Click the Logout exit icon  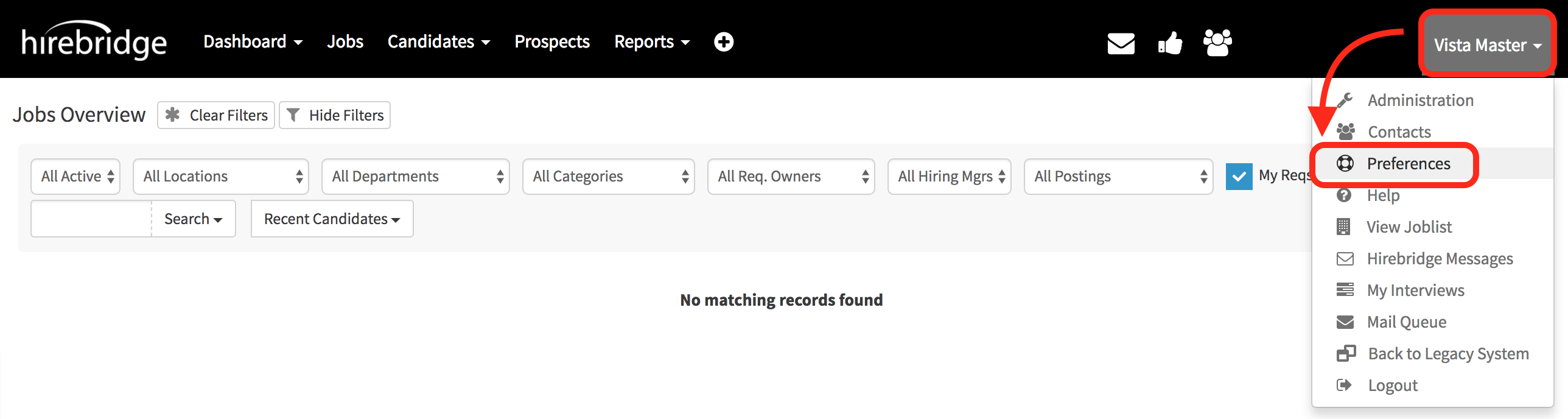(x=1344, y=385)
